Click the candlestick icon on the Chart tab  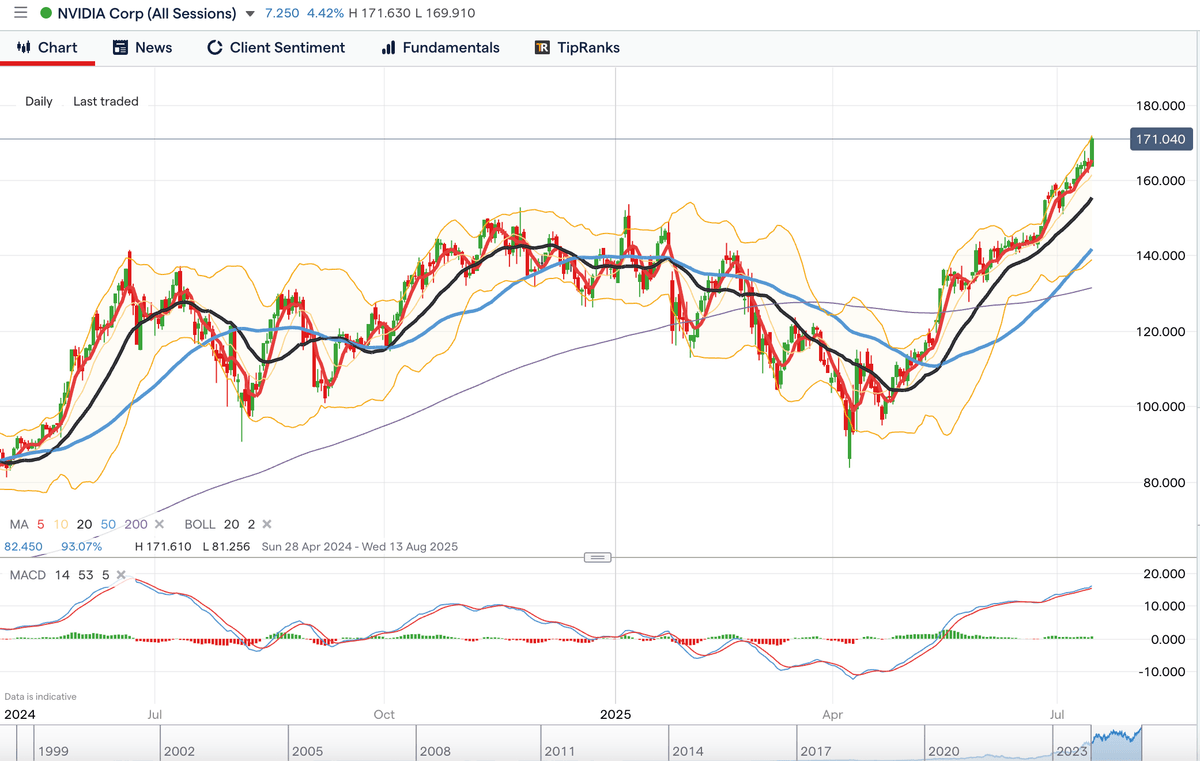(x=24, y=47)
